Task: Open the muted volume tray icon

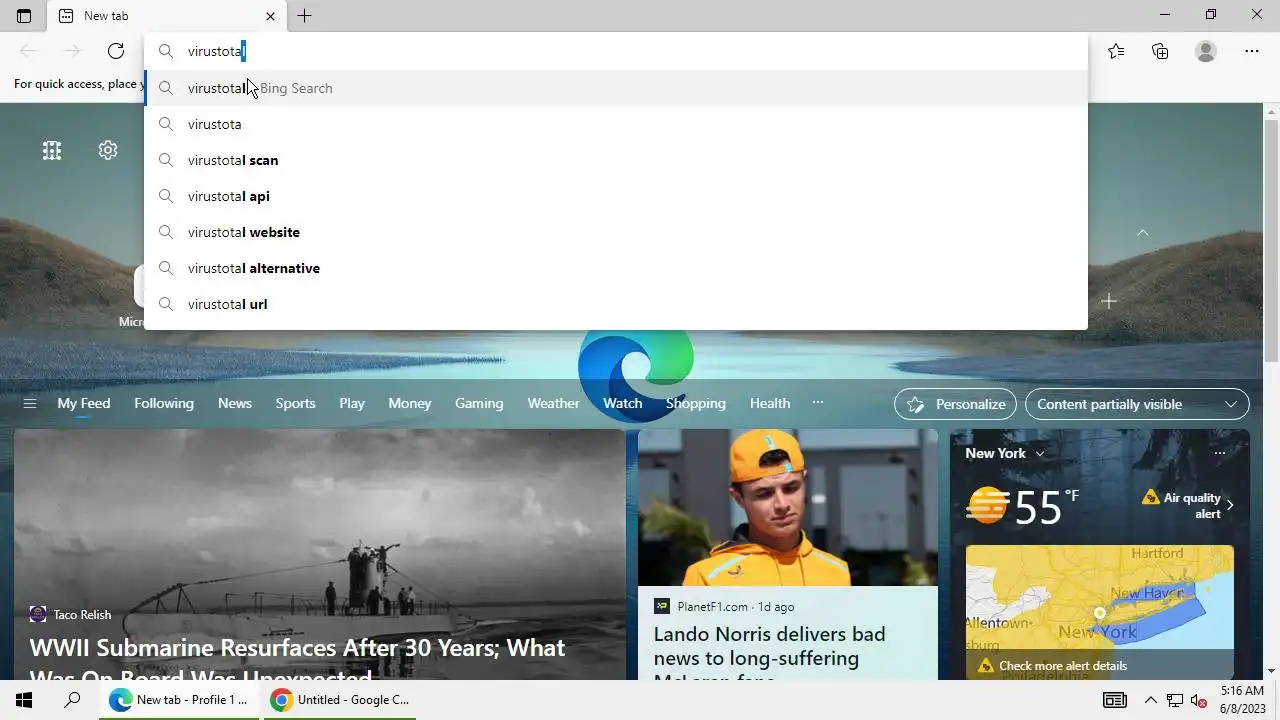Action: [x=1199, y=700]
